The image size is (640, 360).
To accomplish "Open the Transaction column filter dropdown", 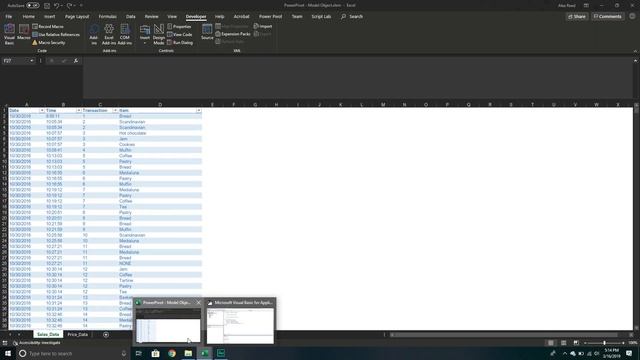I will [115, 111].
